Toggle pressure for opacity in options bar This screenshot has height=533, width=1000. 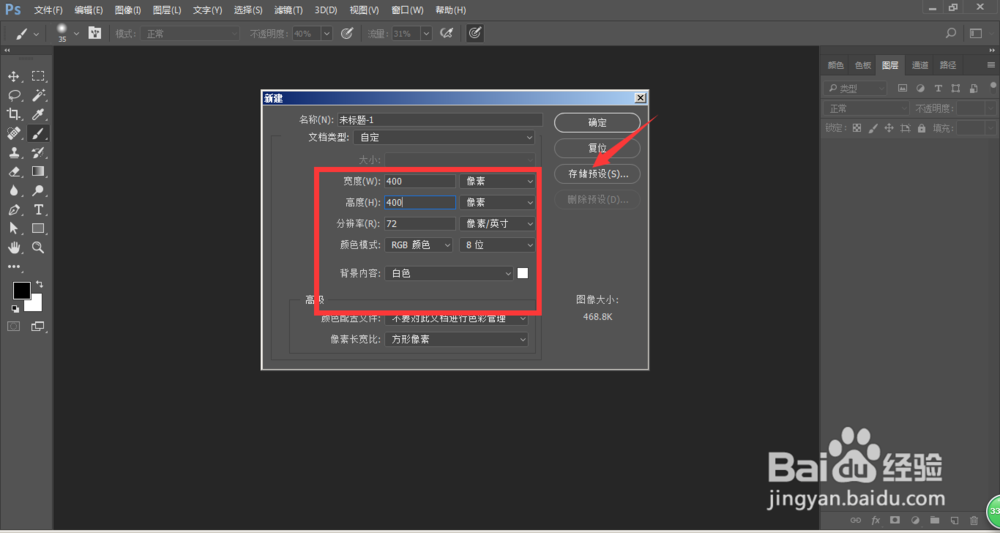[x=347, y=33]
